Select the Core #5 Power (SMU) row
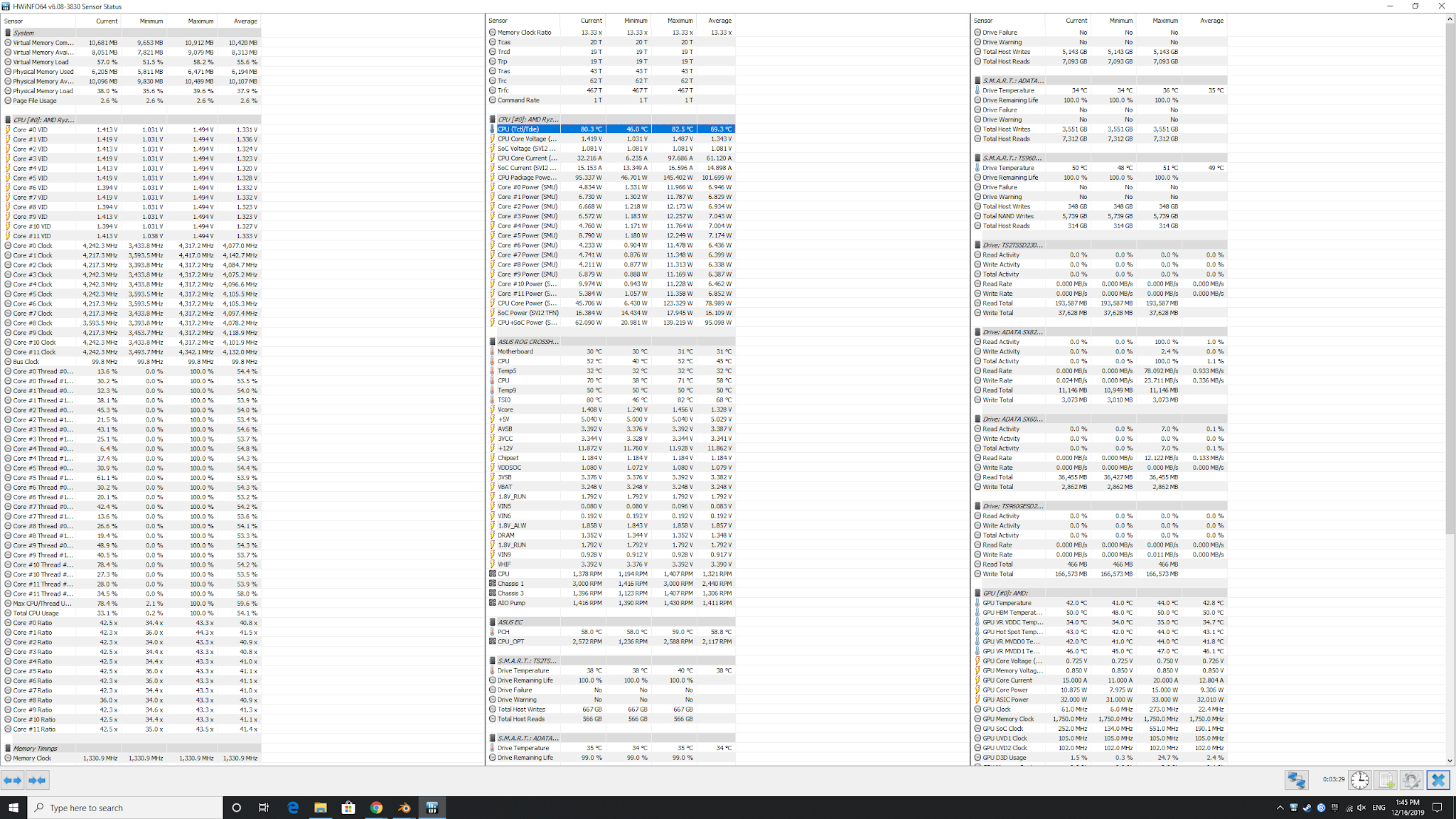Screen dimensions: 1456x819 pyautogui.click(x=611, y=235)
